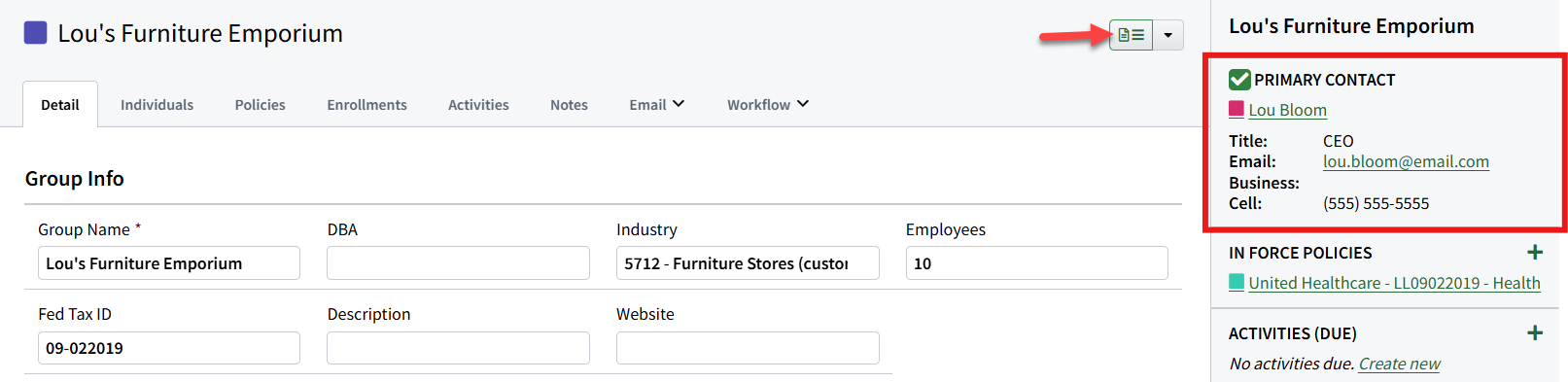Open the Notes tab

click(569, 105)
